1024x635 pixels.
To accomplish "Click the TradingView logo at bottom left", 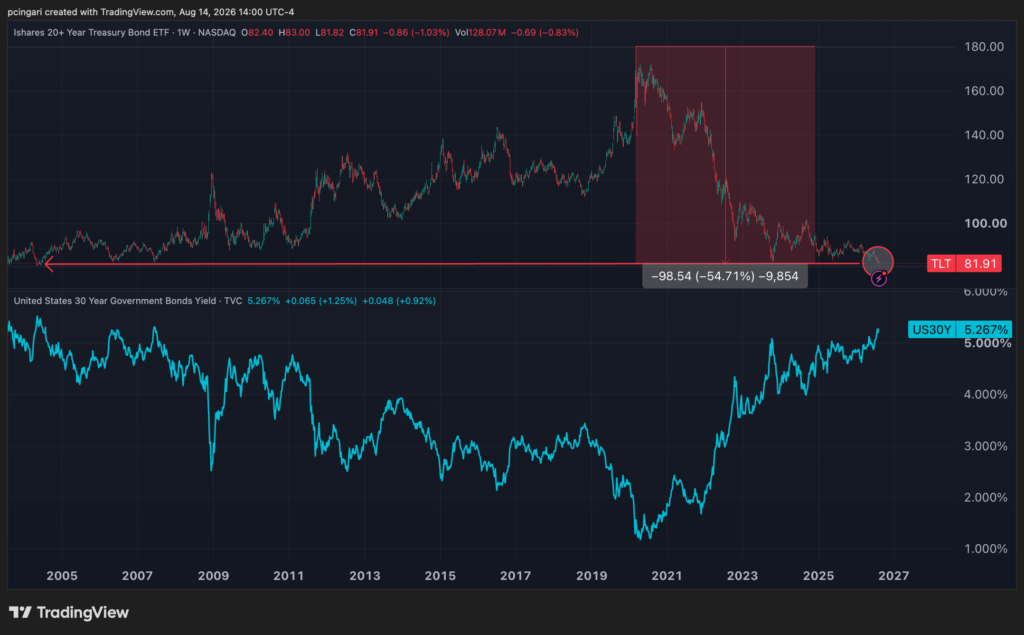I will (x=69, y=612).
